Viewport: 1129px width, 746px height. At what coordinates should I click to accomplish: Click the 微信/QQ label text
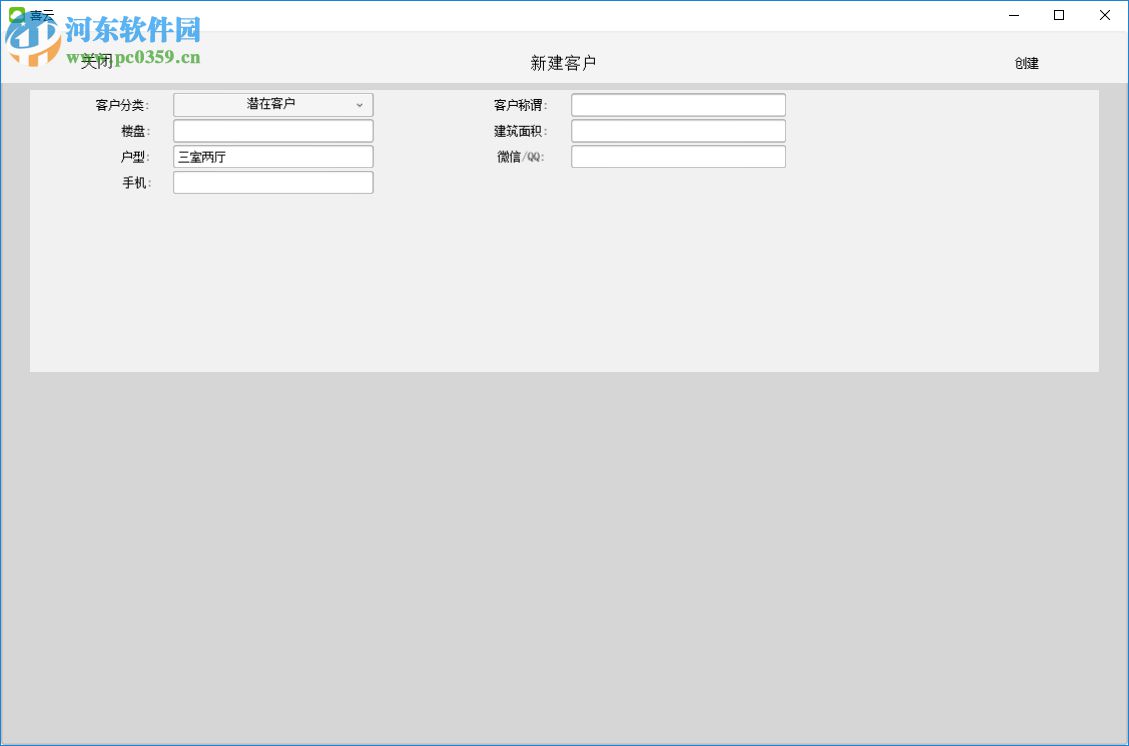pyautogui.click(x=522, y=156)
